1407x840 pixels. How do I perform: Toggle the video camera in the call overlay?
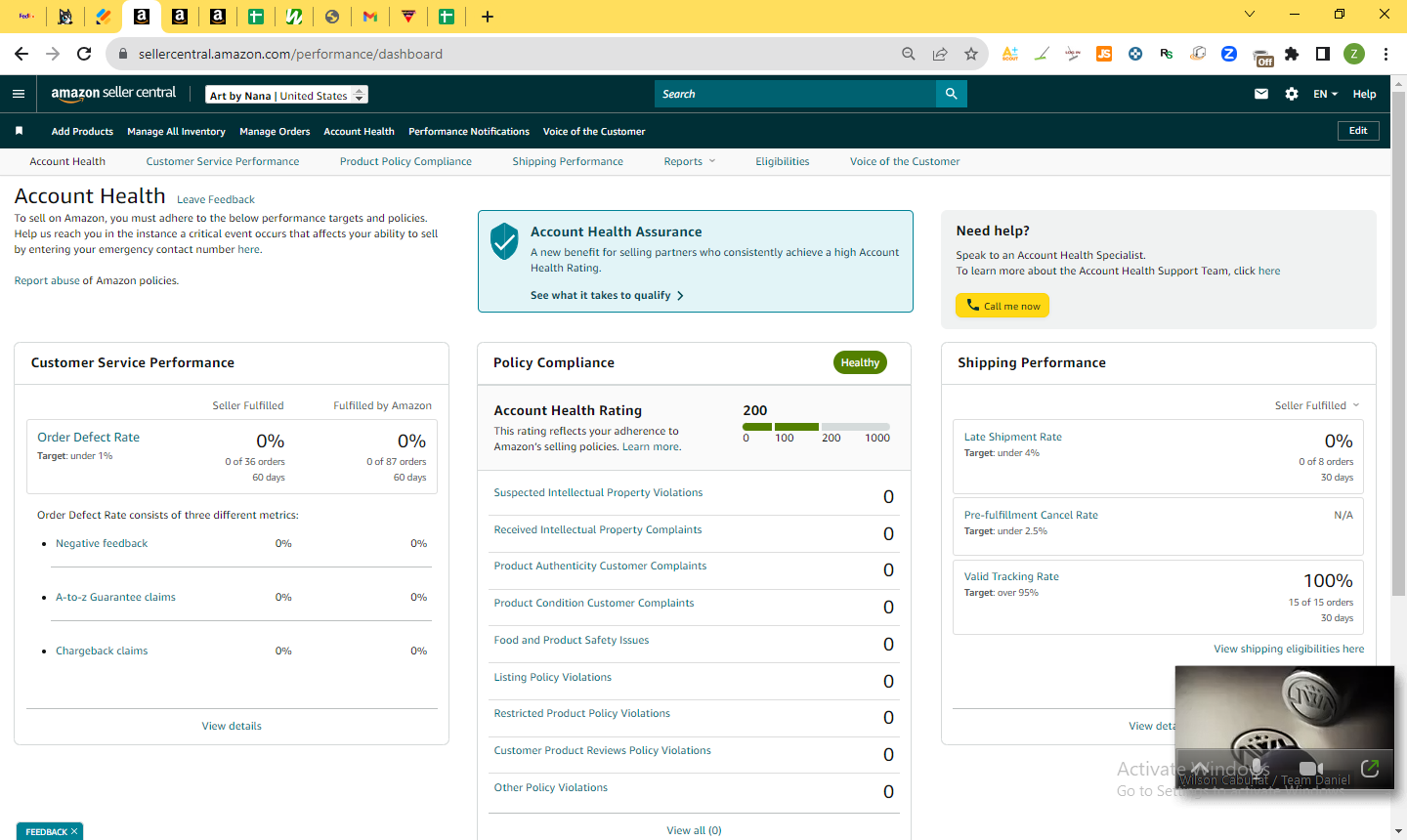(1311, 769)
